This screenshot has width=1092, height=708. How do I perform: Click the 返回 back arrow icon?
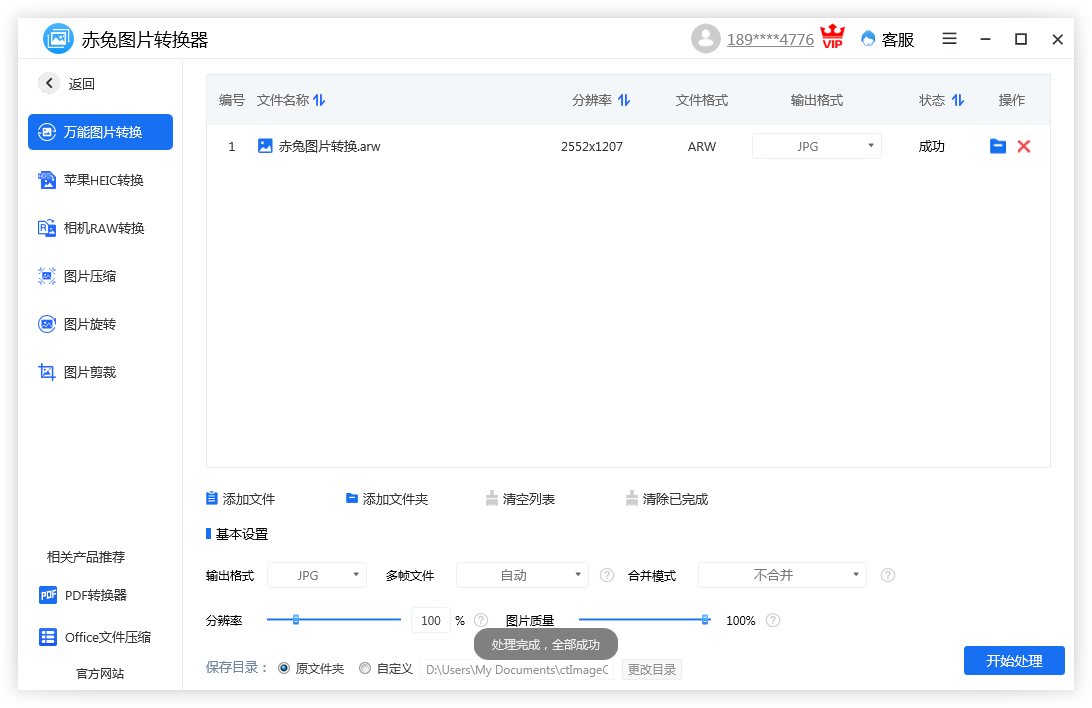pos(49,84)
